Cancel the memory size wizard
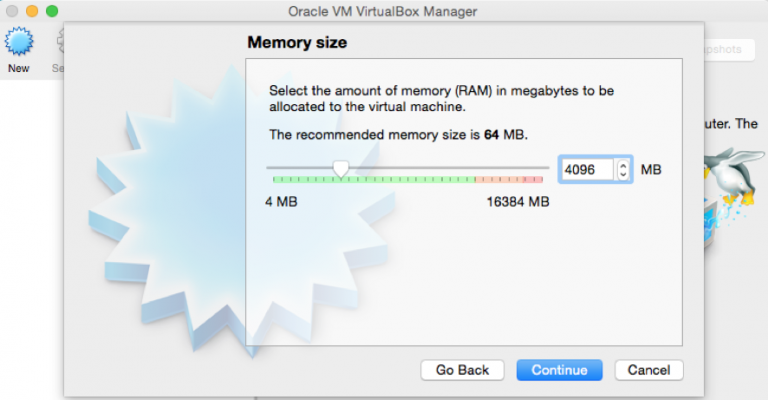Viewport: 768px width, 400px height. 649,370
